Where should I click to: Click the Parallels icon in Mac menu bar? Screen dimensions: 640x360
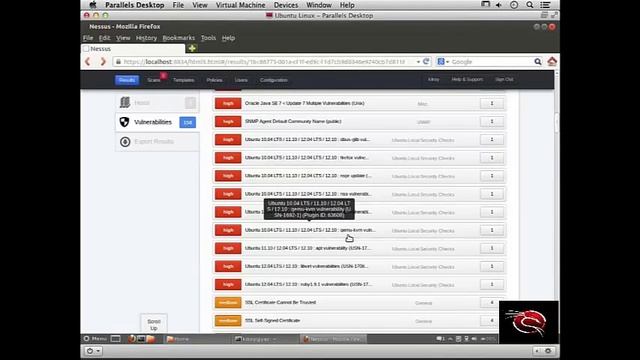(x=485, y=4)
